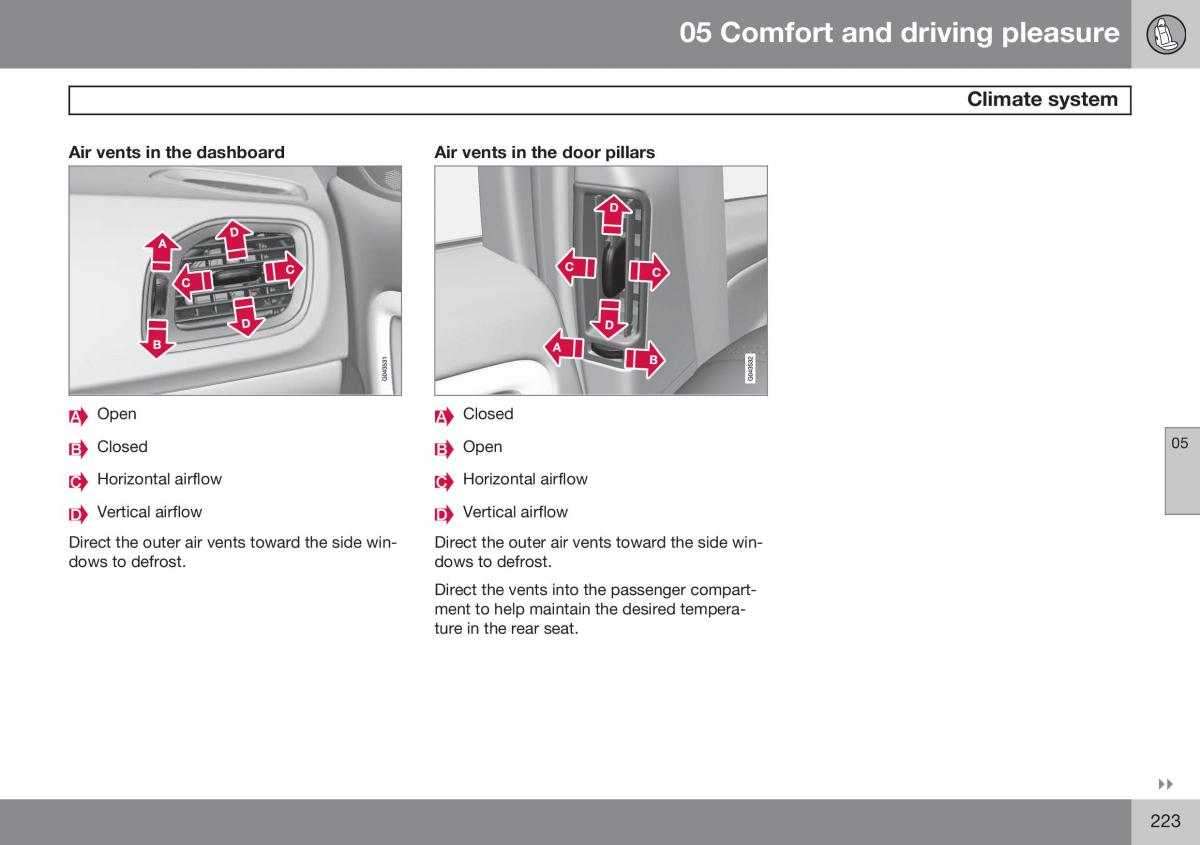
Task: Click the red B marker beside door pillar Open
Action: coord(444,449)
